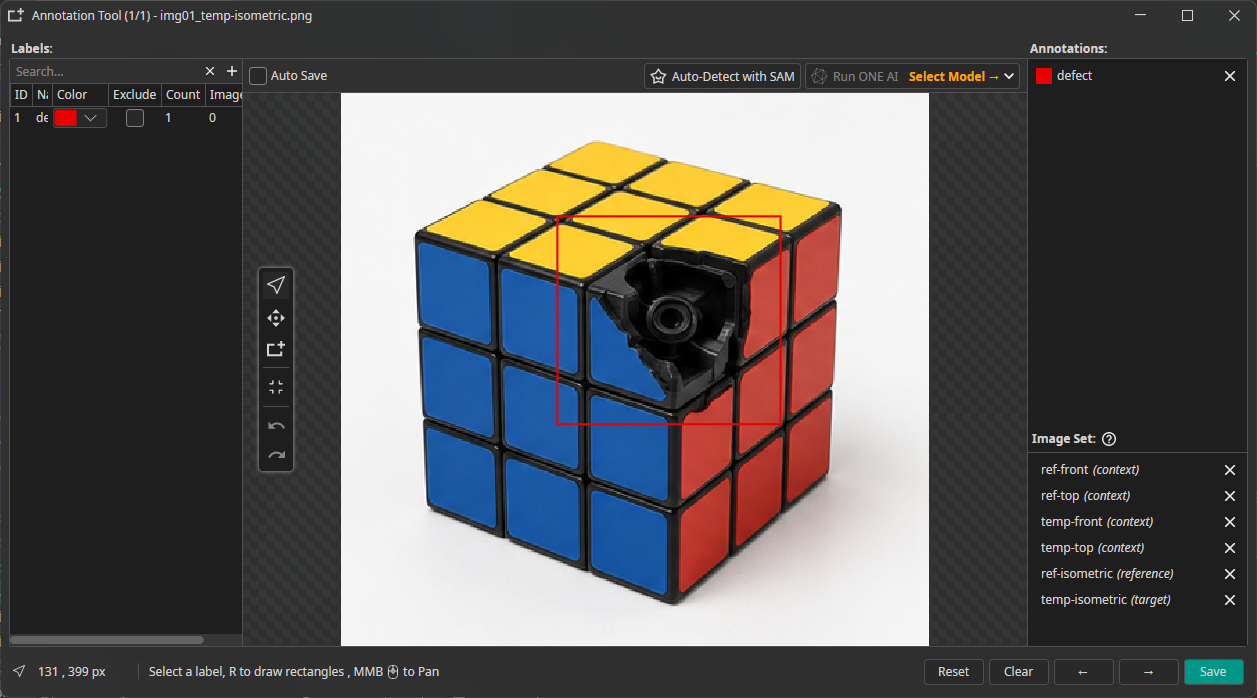Remove temp-front from image set
Image resolution: width=1257 pixels, height=698 pixels.
click(x=1230, y=522)
